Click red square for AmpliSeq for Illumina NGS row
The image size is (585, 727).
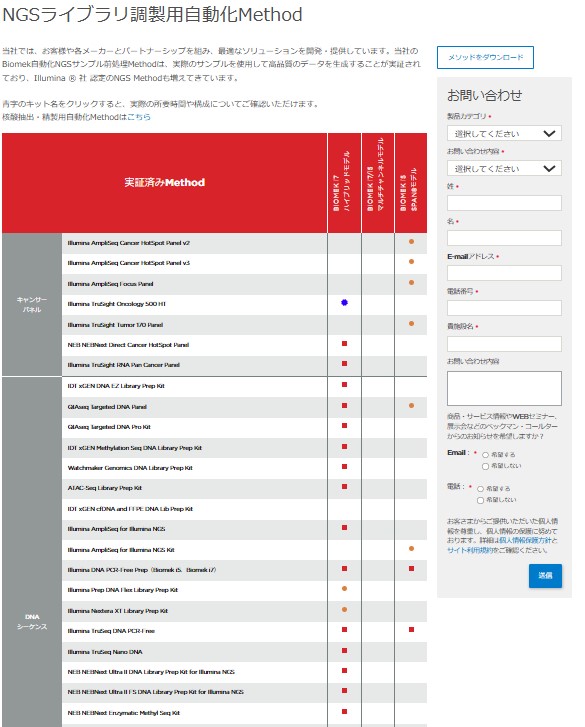[x=344, y=528]
